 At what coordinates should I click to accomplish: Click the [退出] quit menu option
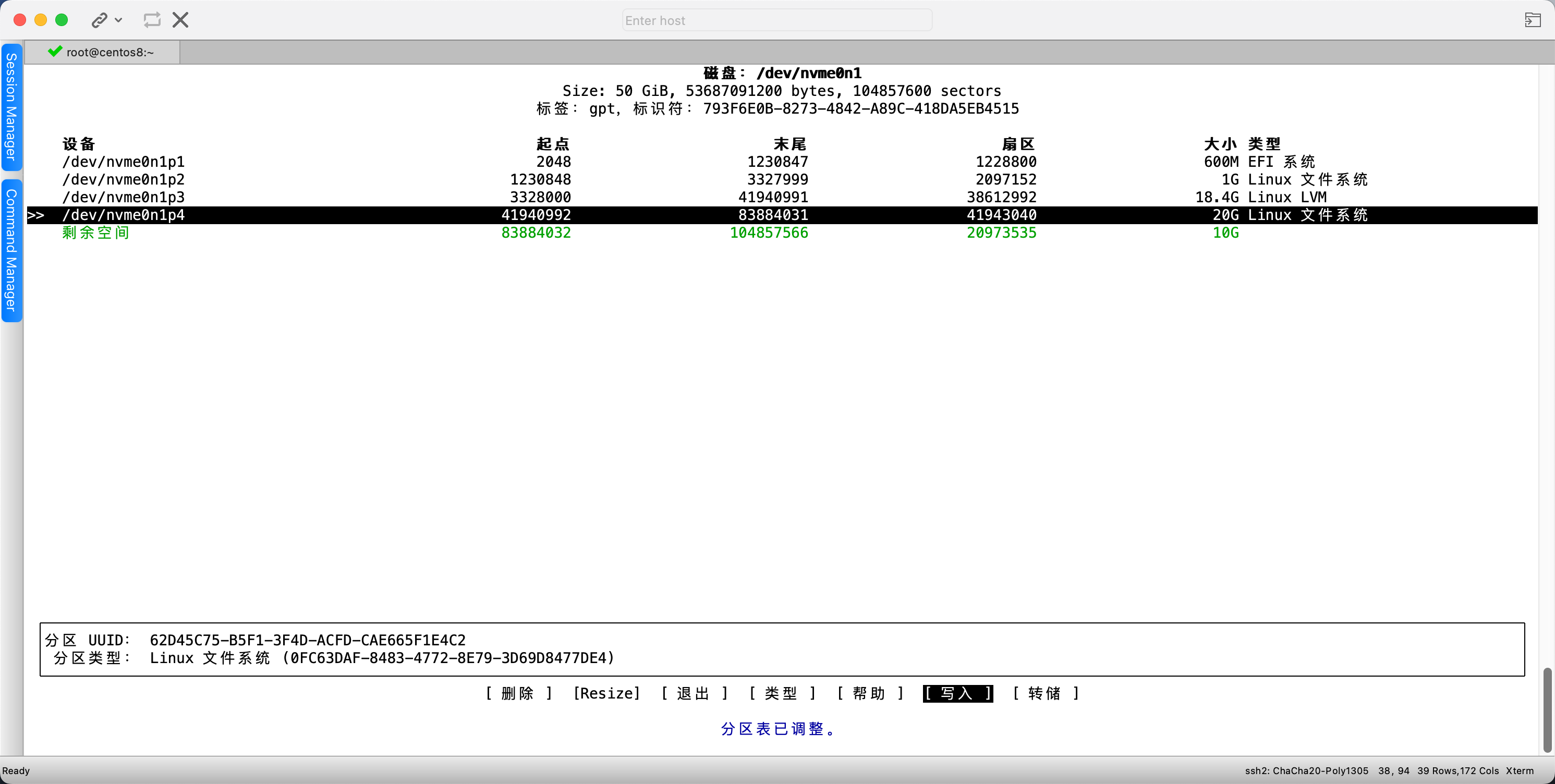(x=694, y=693)
